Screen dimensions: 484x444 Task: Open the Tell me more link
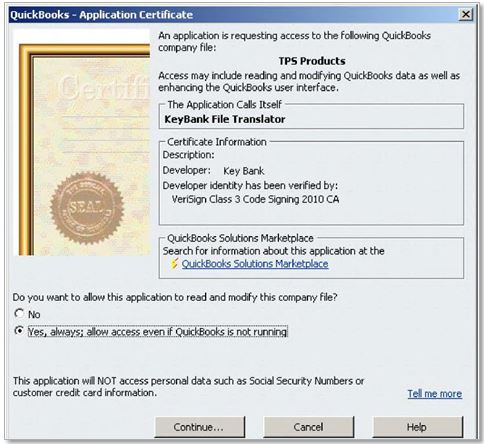click(435, 394)
